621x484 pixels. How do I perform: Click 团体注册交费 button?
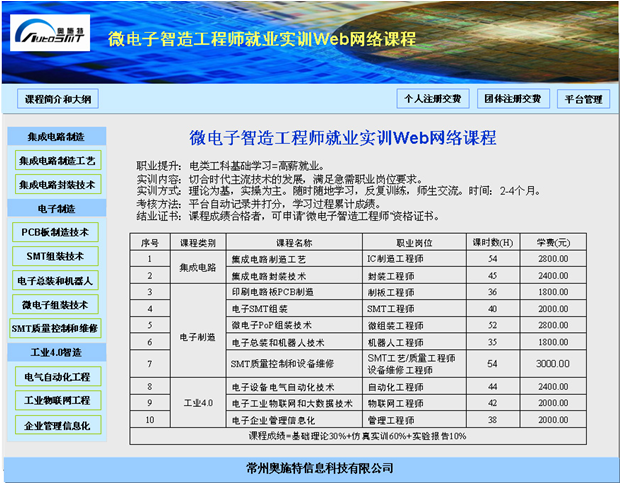[x=511, y=99]
